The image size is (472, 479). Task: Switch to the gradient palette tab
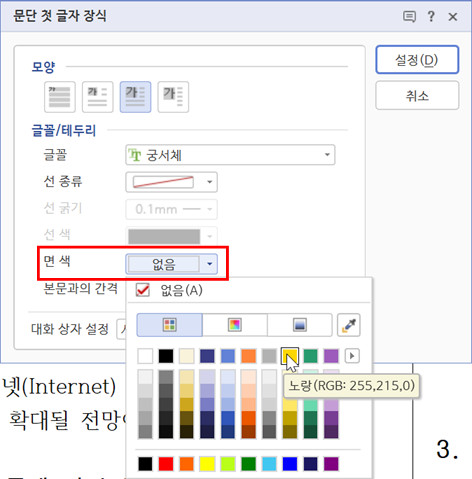click(300, 325)
